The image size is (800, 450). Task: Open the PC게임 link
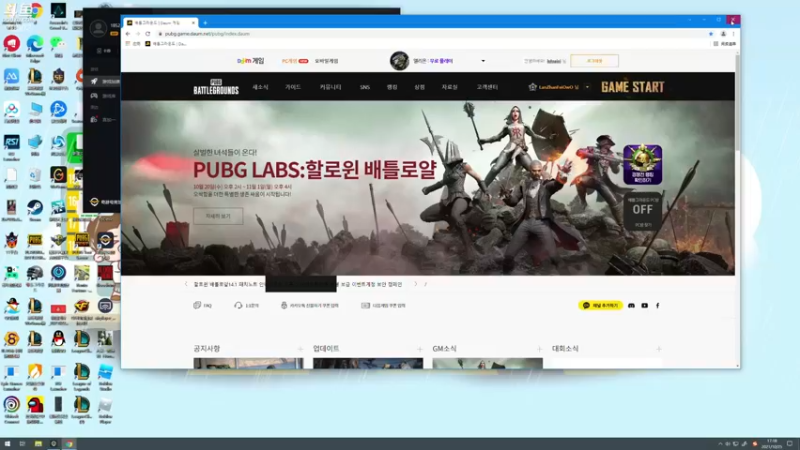tap(294, 61)
